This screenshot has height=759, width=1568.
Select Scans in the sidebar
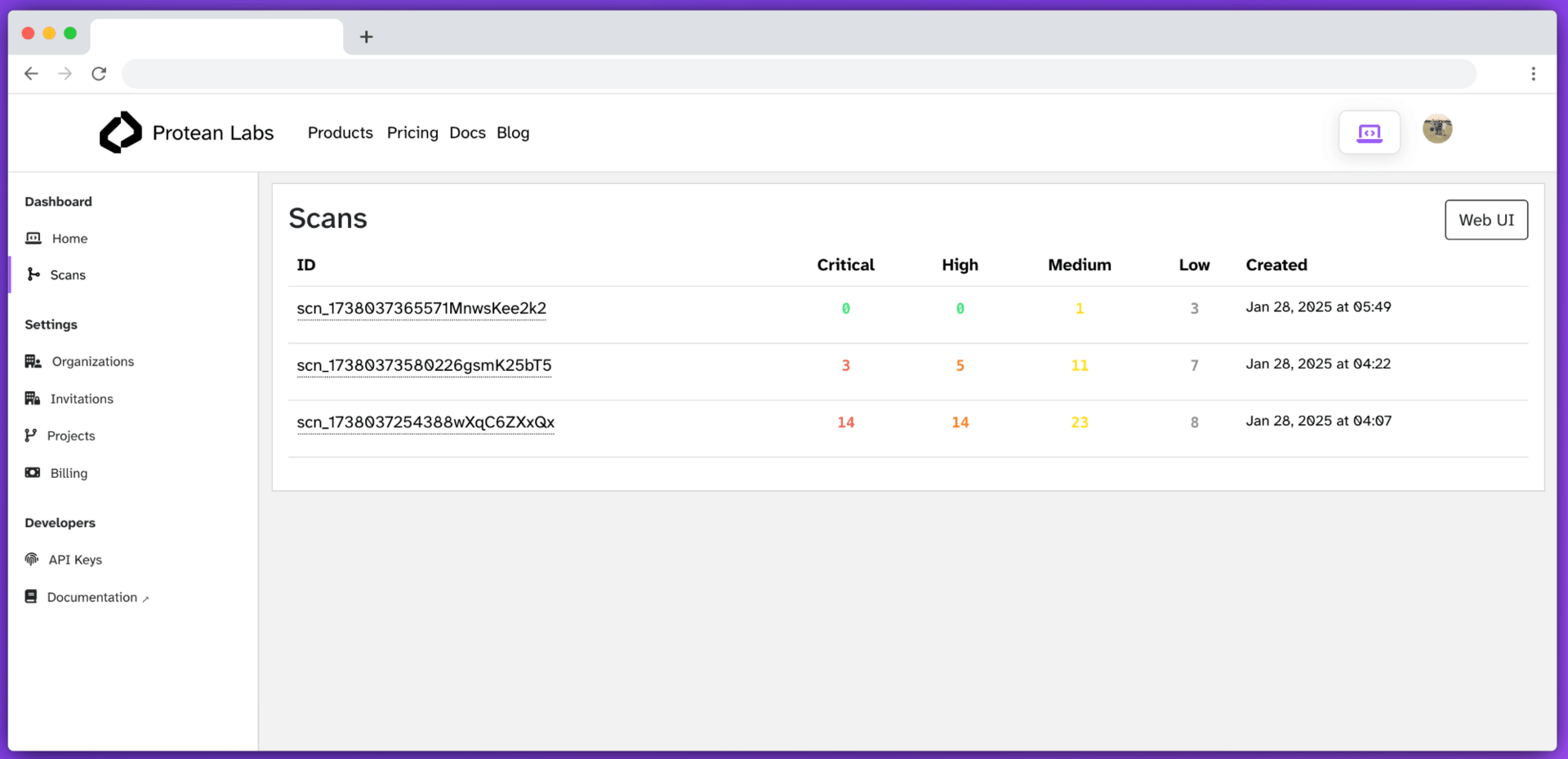coord(68,275)
